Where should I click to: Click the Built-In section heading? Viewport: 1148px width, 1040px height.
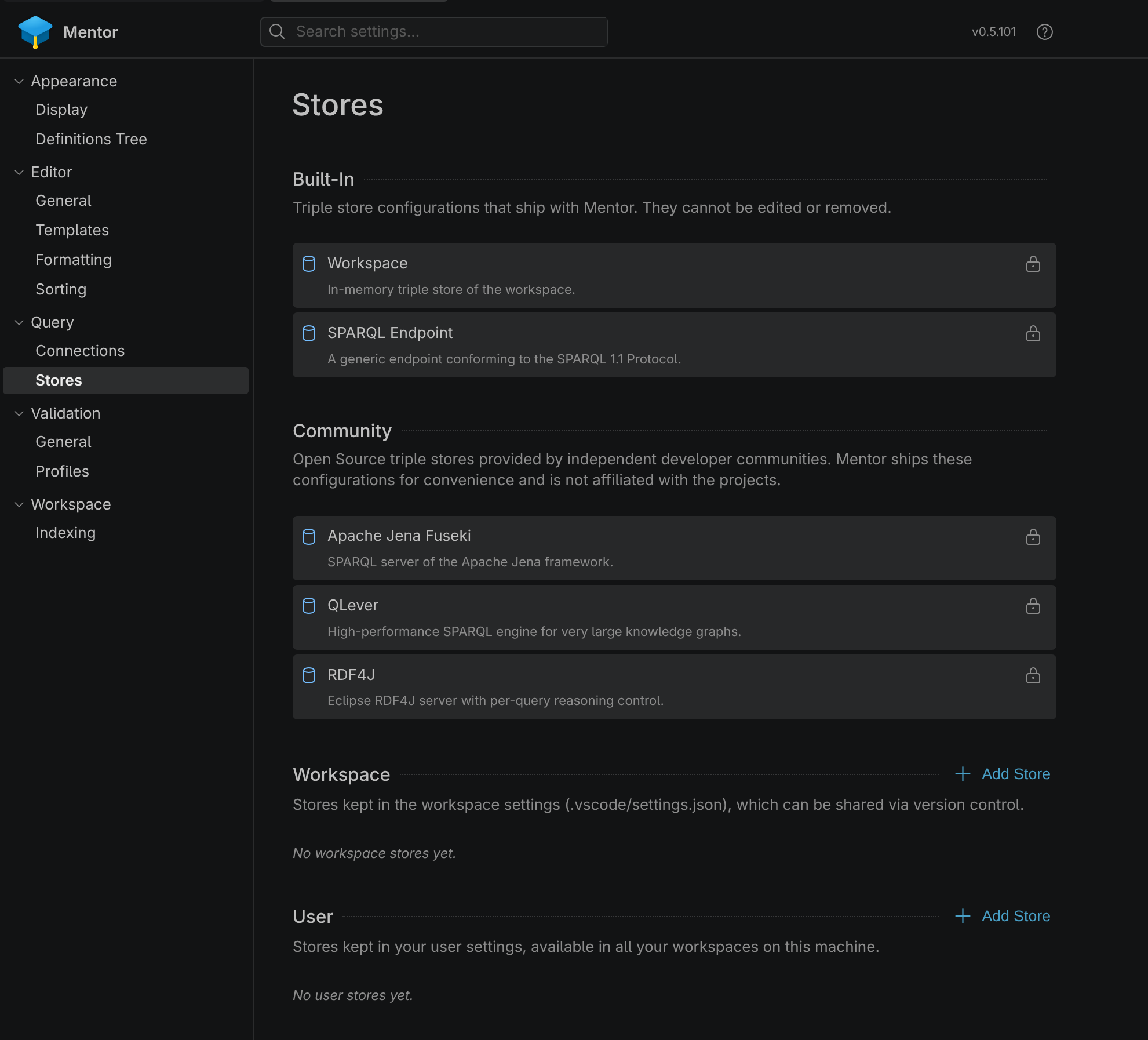point(323,179)
